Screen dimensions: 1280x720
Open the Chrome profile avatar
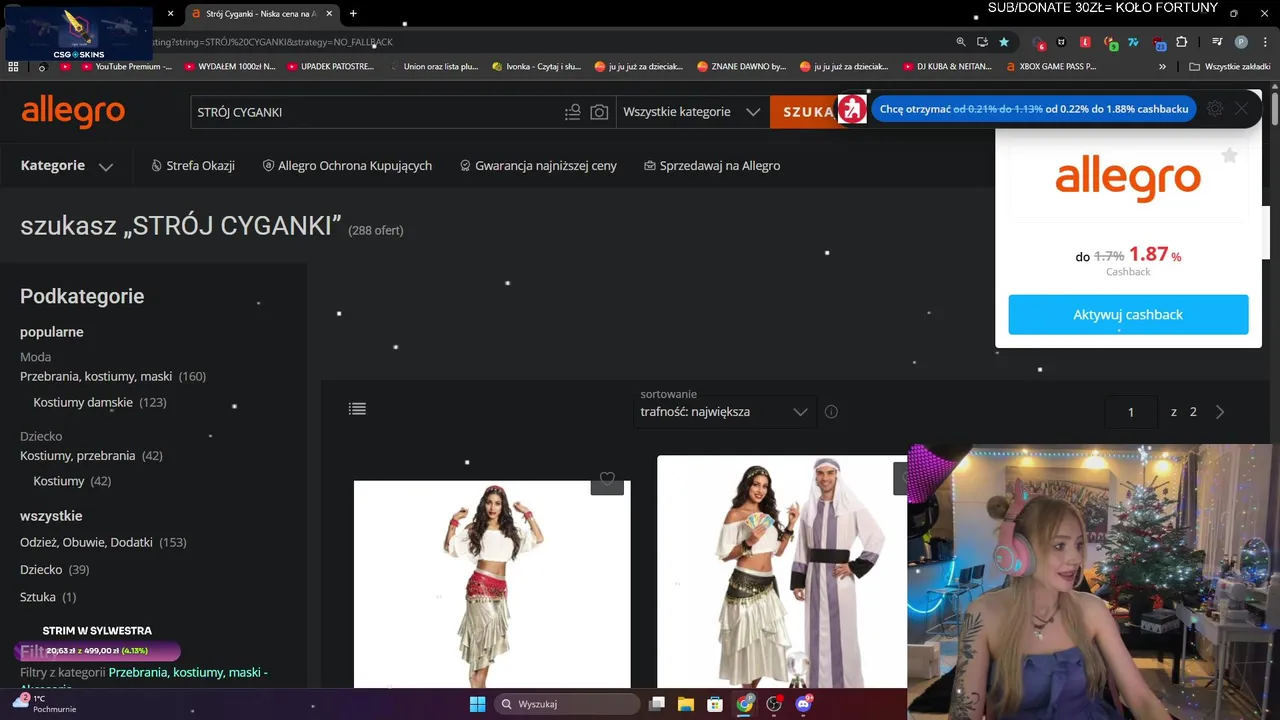coord(1241,42)
